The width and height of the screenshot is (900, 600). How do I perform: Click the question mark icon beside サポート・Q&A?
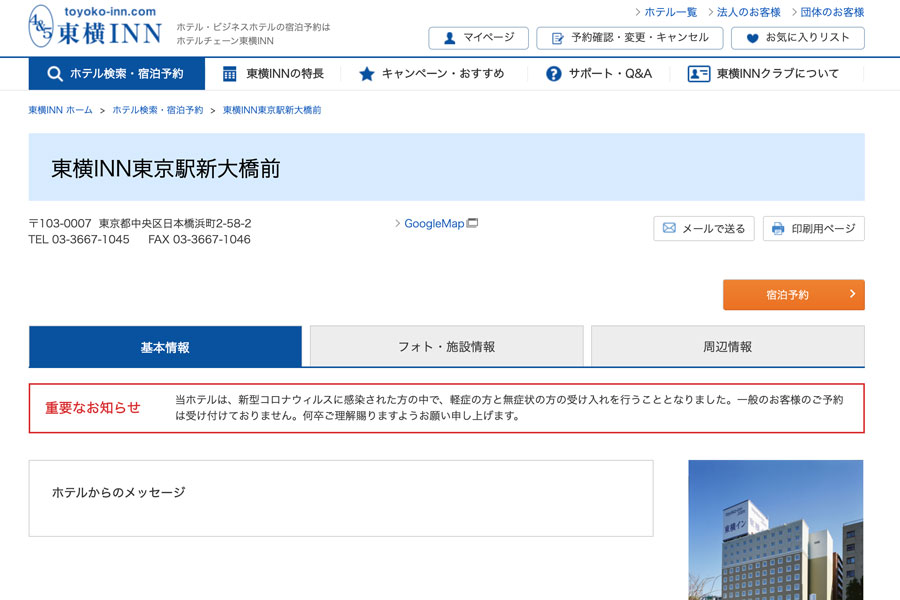[553, 73]
